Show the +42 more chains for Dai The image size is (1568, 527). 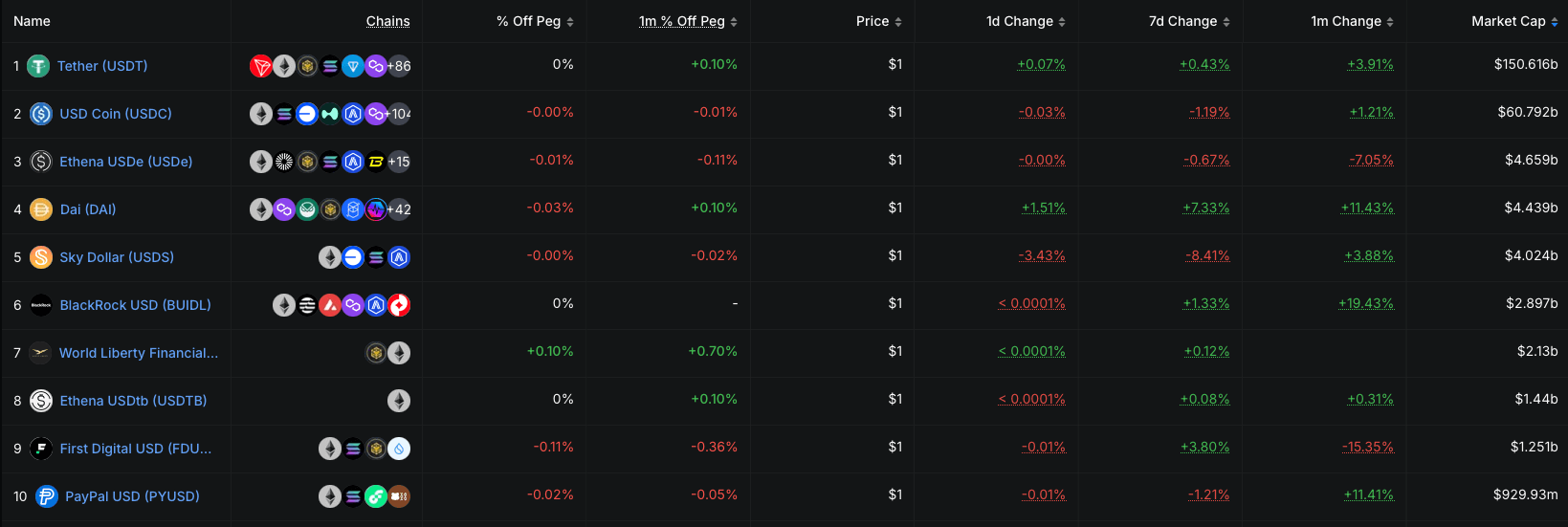point(399,209)
